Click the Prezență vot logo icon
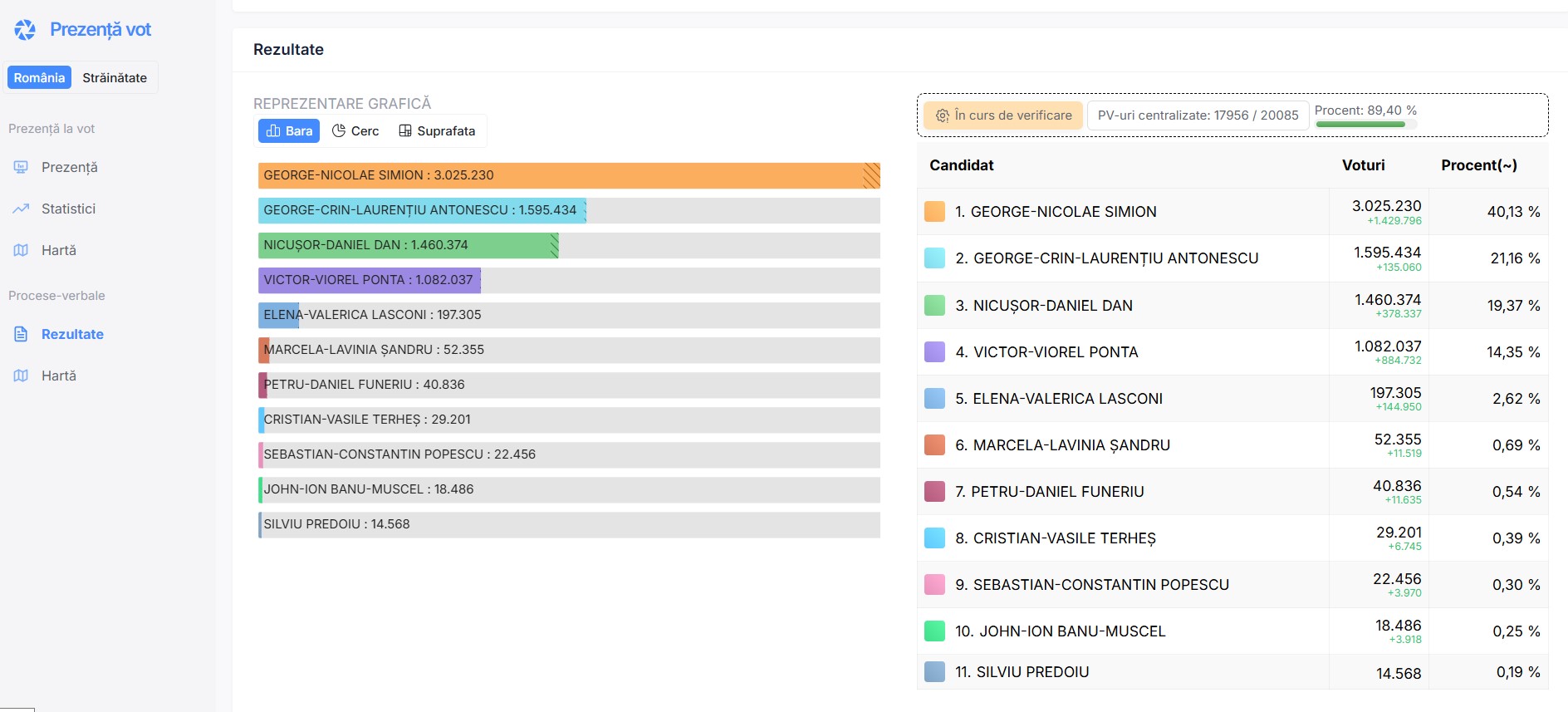The width and height of the screenshot is (1568, 712). (25, 30)
